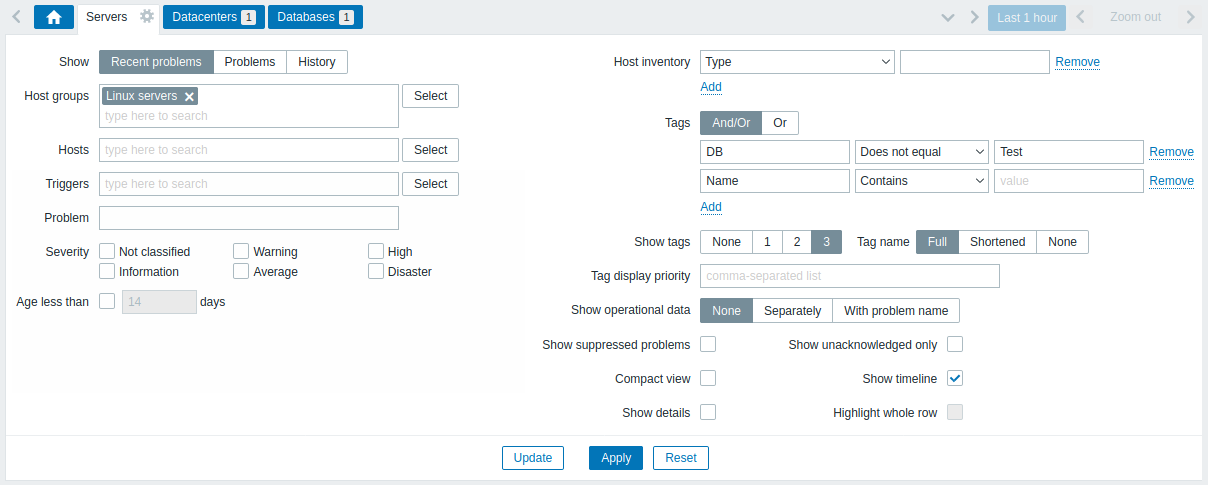Click the previous tab arrow at far left
Viewport: 1208px width, 485px height.
point(16,17)
